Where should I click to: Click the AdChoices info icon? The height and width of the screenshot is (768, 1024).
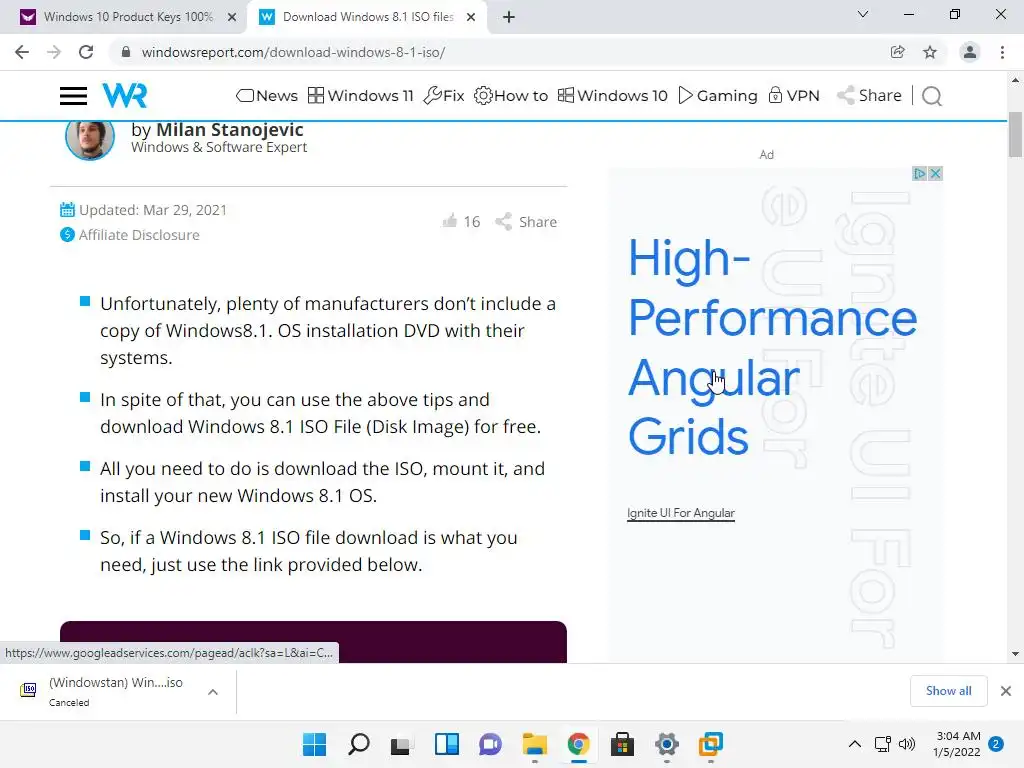click(920, 174)
